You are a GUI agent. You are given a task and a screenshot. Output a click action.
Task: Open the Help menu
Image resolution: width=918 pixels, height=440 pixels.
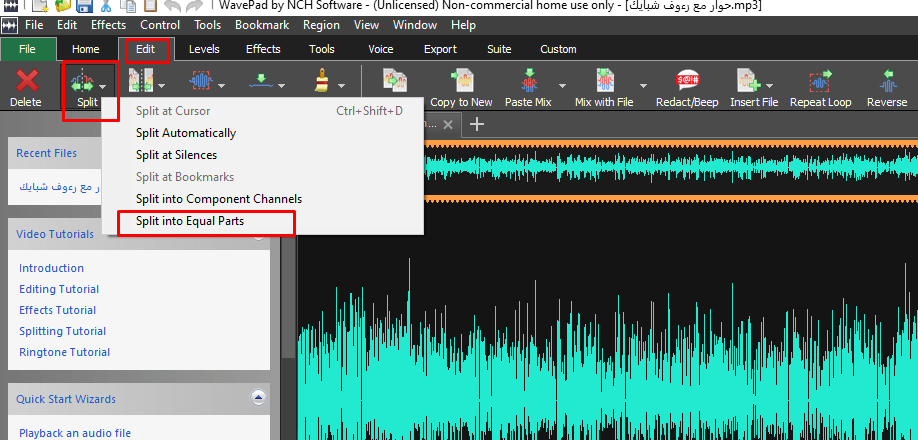(463, 25)
